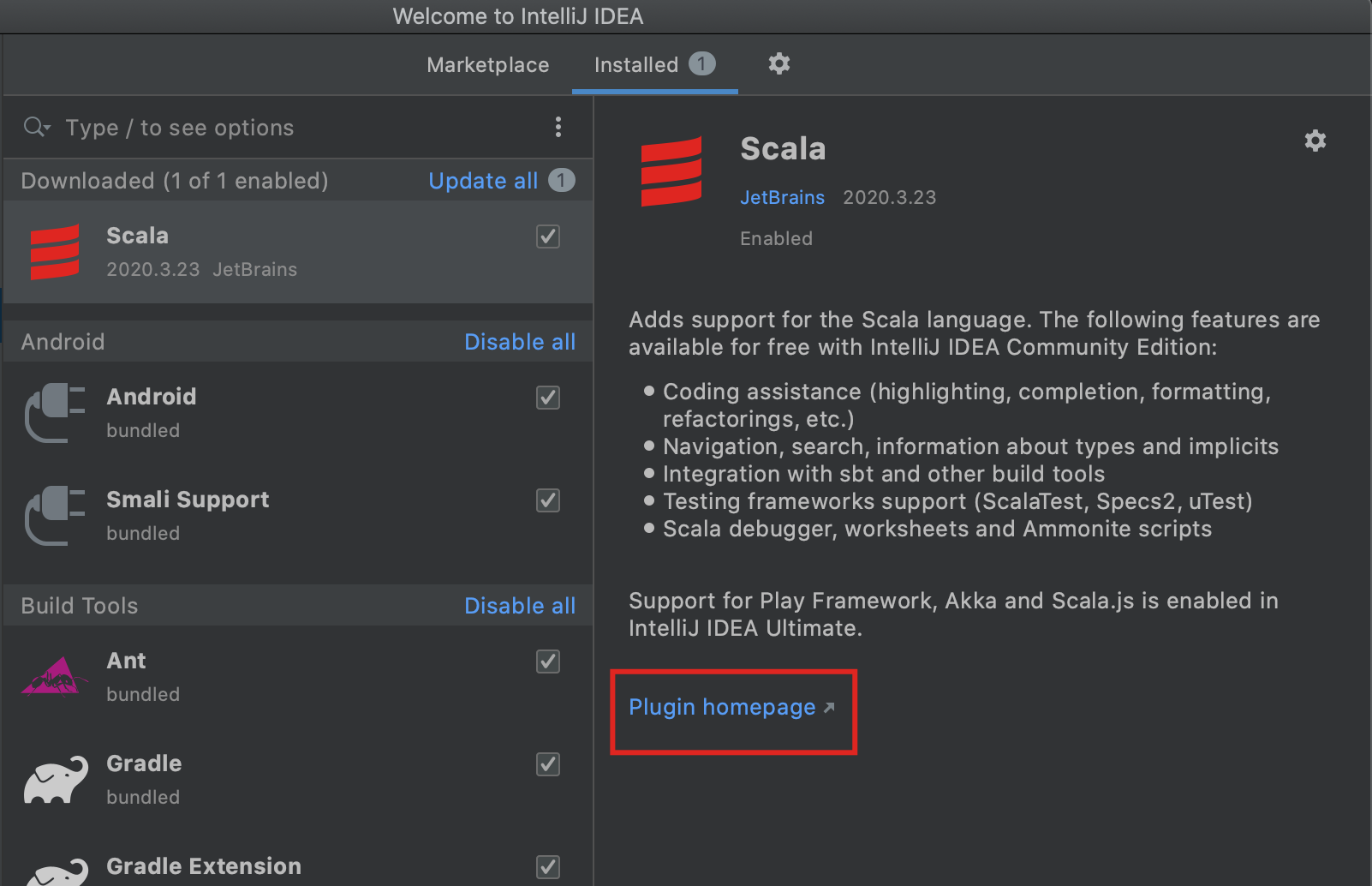Toggle the Gradle plugin checkbox
Screen dimensions: 1372x886
(548, 764)
